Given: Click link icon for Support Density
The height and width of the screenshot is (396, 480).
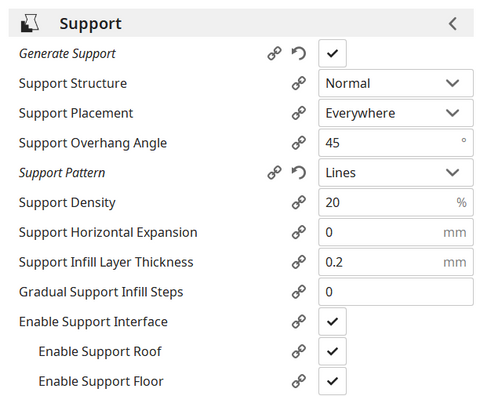Looking at the screenshot, I should pyautogui.click(x=298, y=202).
